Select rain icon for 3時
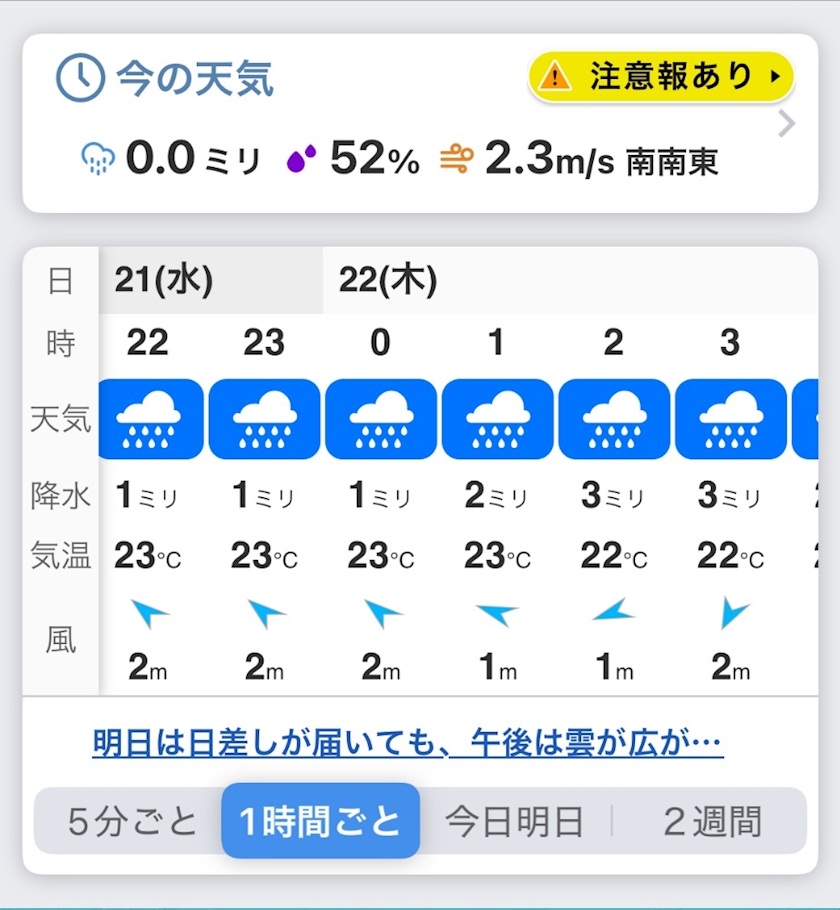The height and width of the screenshot is (910, 840). tap(730, 419)
